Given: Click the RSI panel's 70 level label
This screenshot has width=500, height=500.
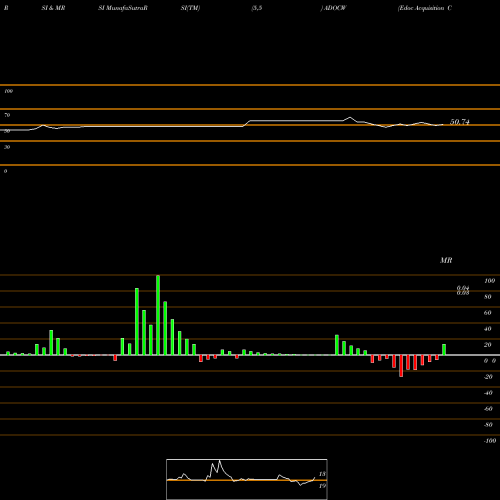Looking at the screenshot, I should 7,115.
